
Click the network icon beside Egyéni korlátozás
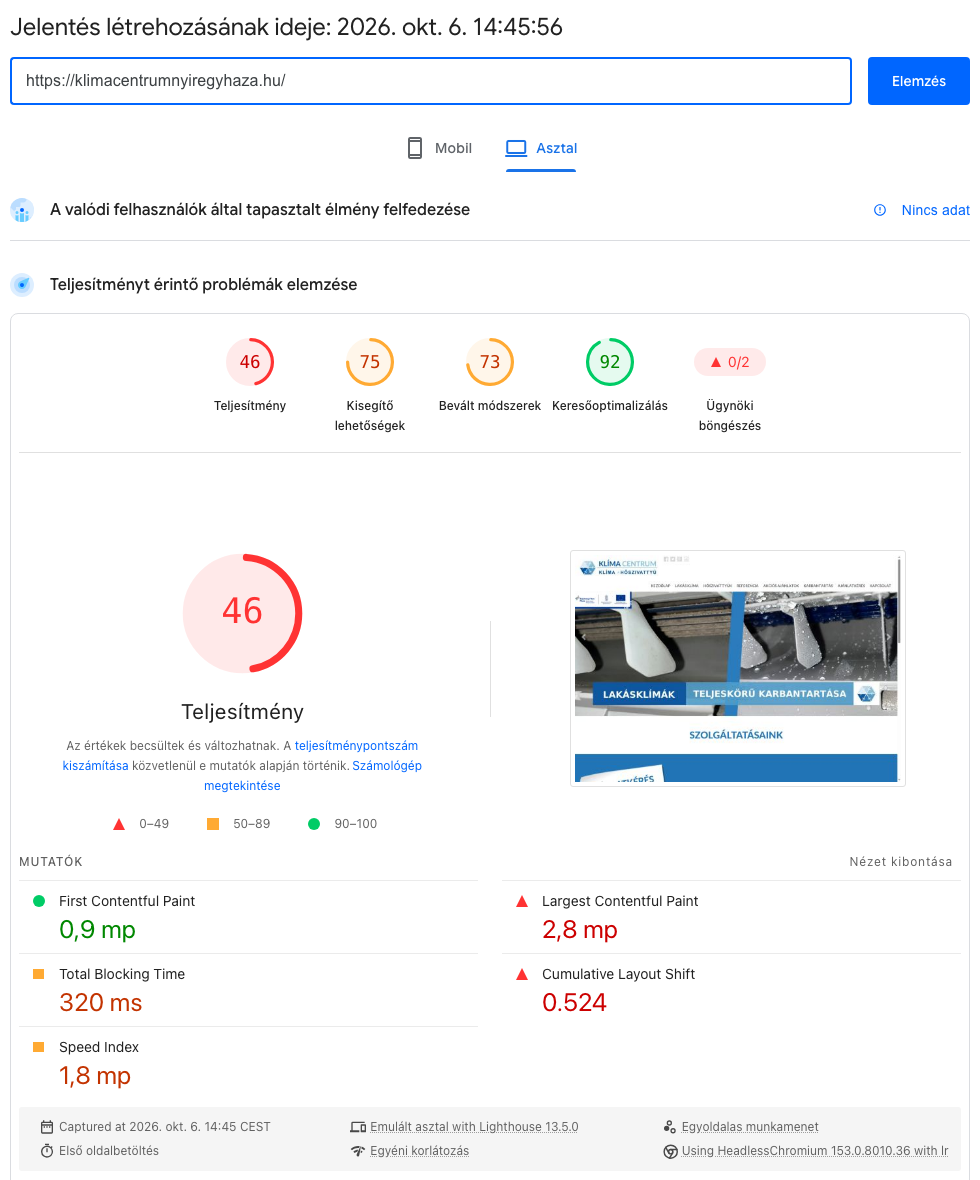point(358,1151)
